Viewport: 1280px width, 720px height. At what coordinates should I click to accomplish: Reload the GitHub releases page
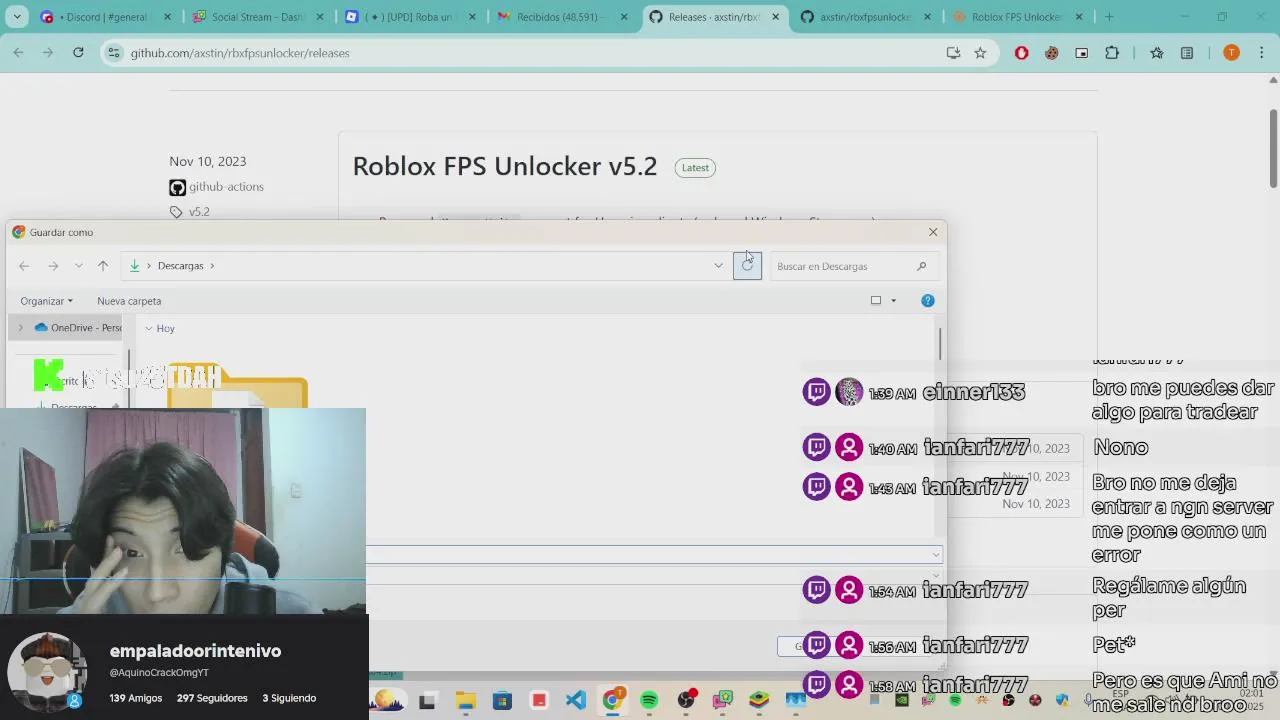point(78,53)
